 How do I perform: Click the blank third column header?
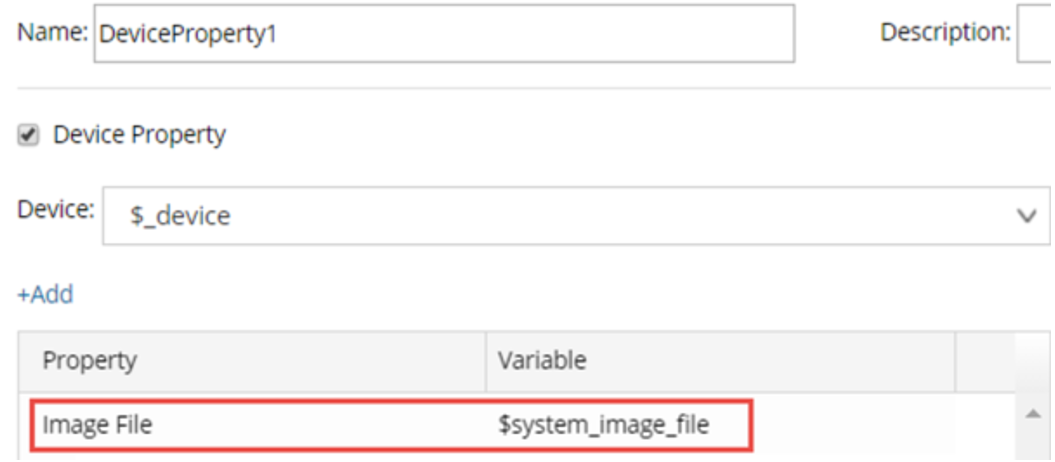tap(985, 360)
